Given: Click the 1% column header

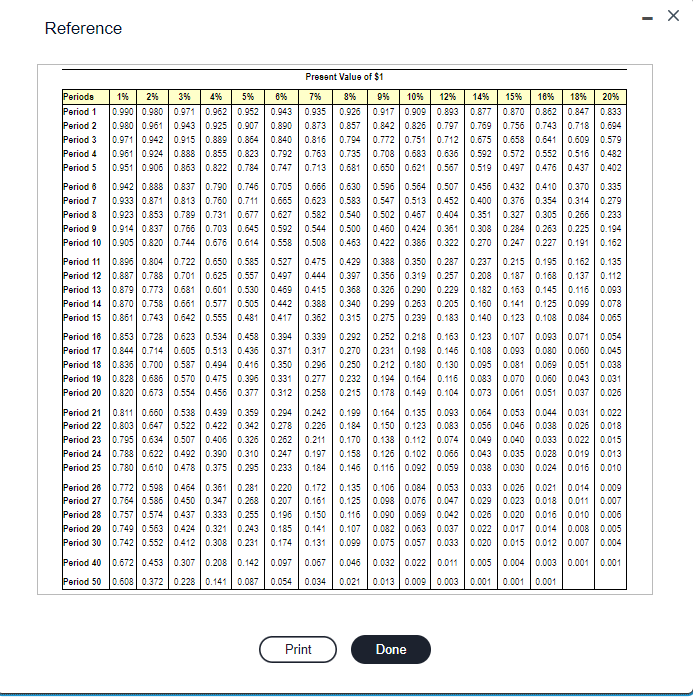Looking at the screenshot, I should [x=123, y=96].
